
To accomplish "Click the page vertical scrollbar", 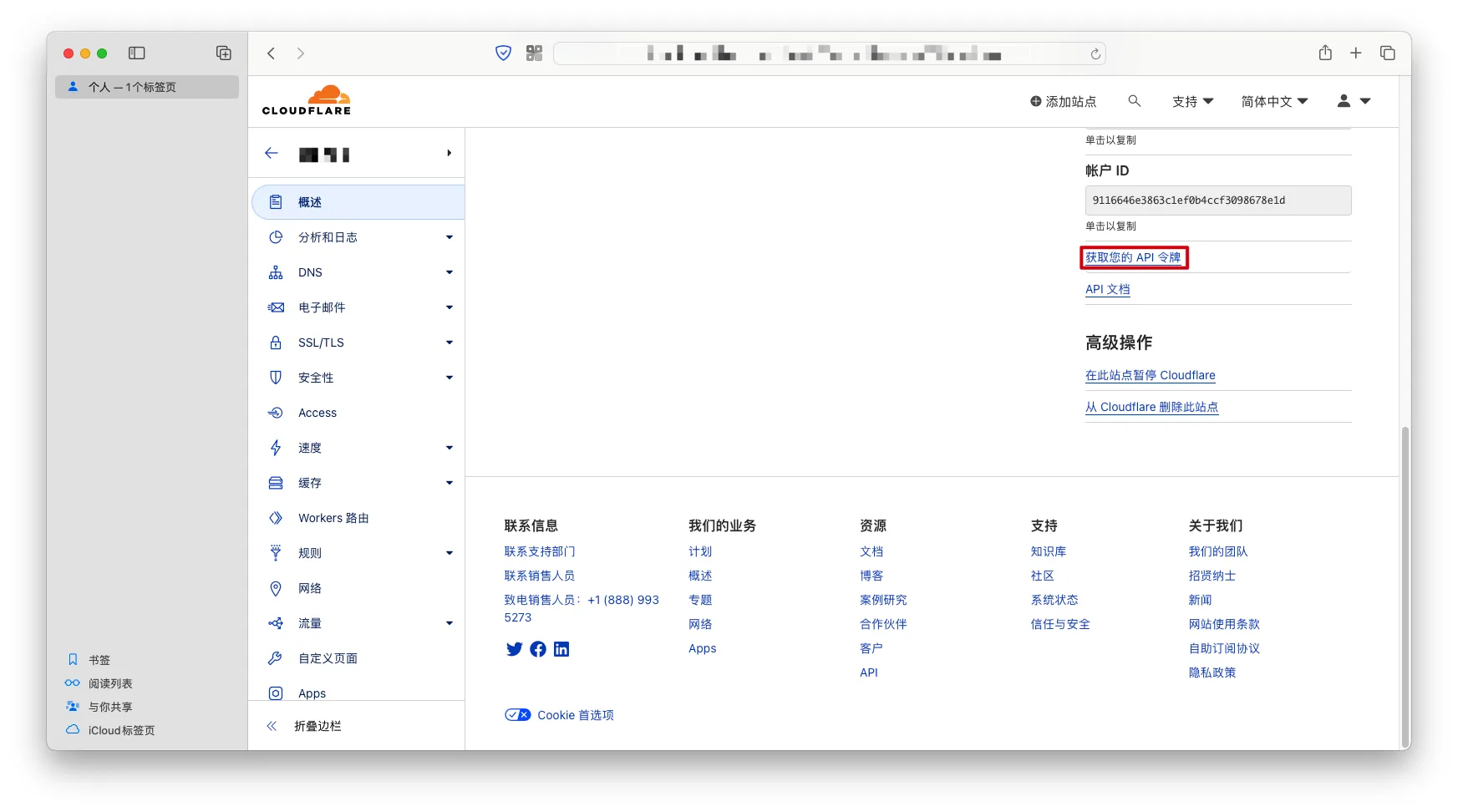I will (x=1405, y=587).
